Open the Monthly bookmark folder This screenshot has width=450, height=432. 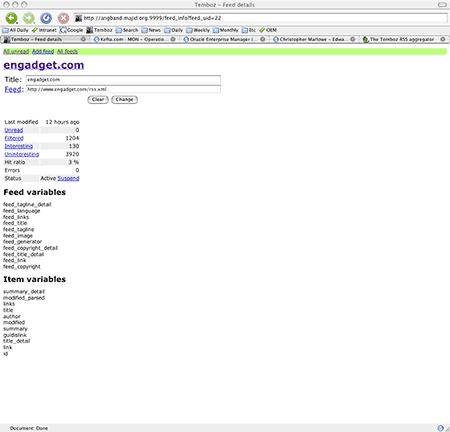click(x=226, y=30)
